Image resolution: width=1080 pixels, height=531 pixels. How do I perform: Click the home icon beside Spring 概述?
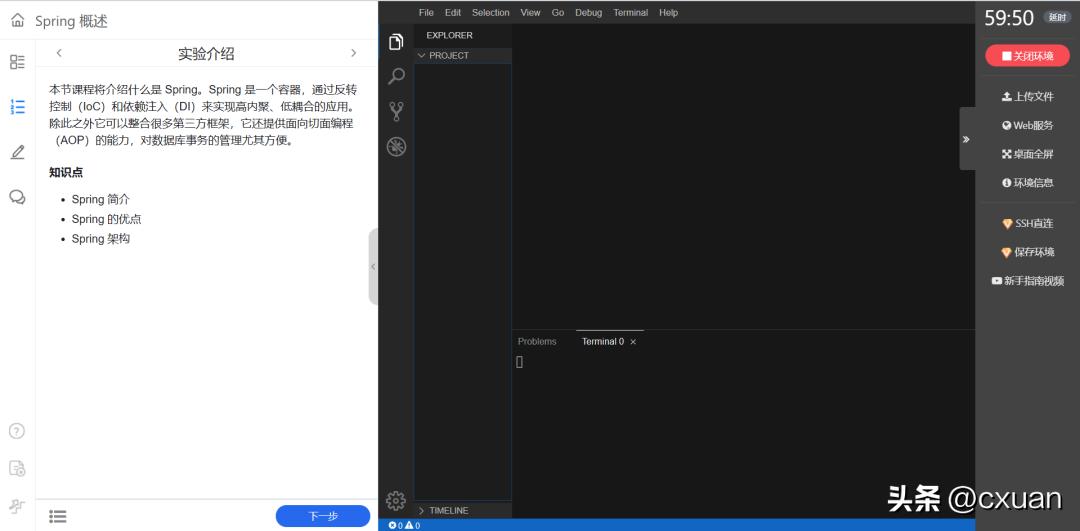[17, 20]
